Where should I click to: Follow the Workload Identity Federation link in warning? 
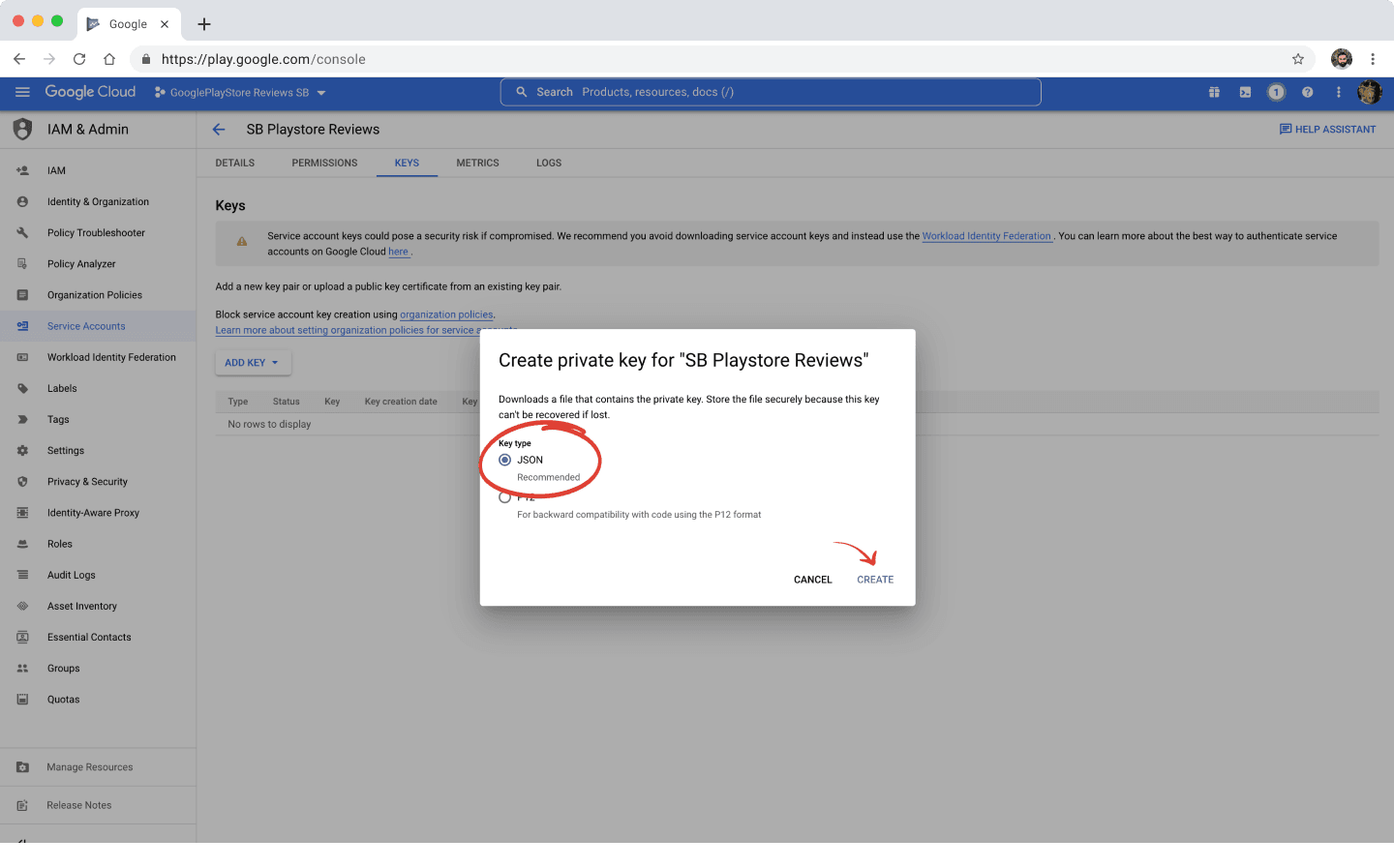click(x=986, y=236)
